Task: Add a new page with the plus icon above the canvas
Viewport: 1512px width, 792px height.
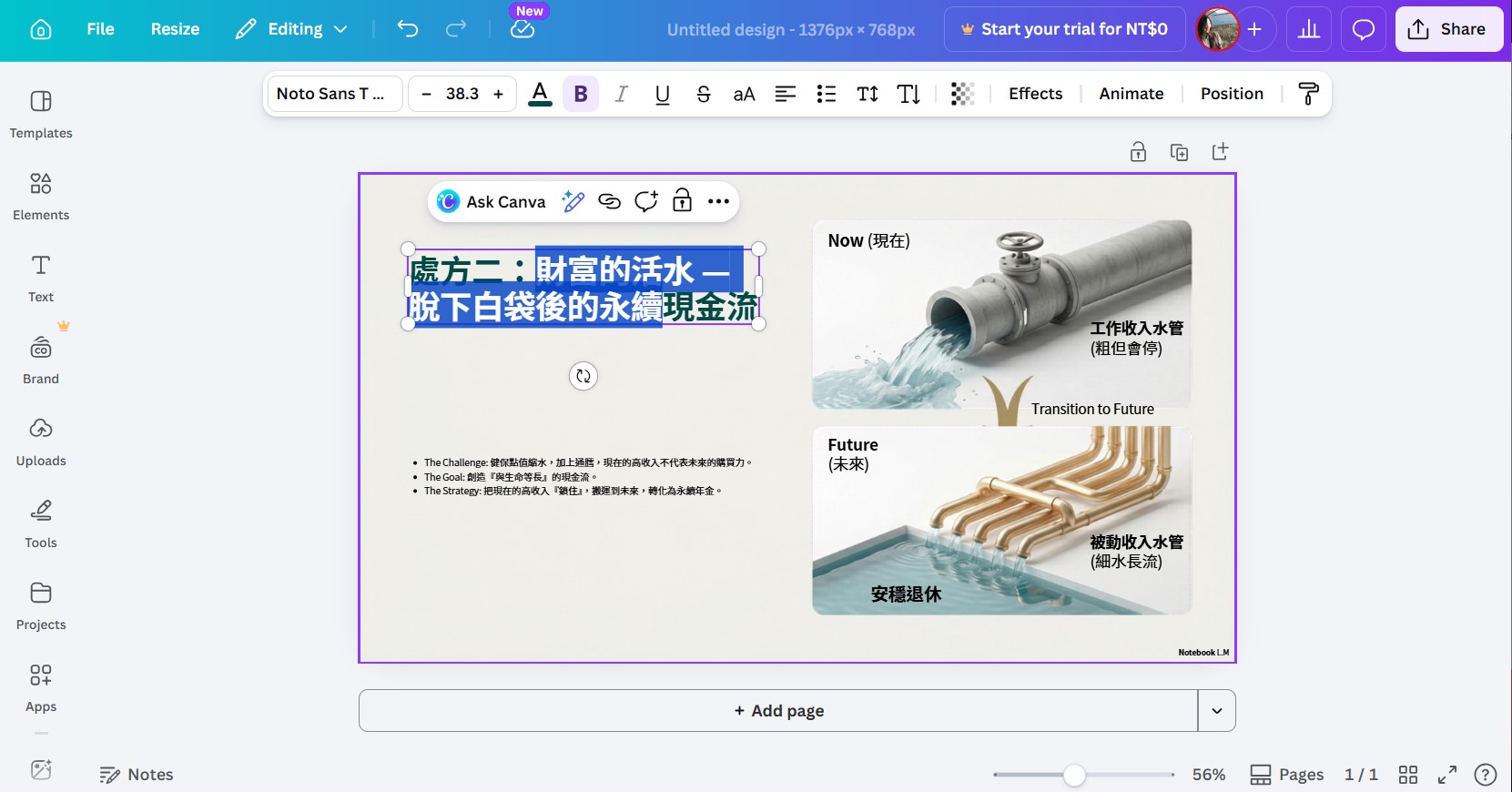Action: point(1220,152)
